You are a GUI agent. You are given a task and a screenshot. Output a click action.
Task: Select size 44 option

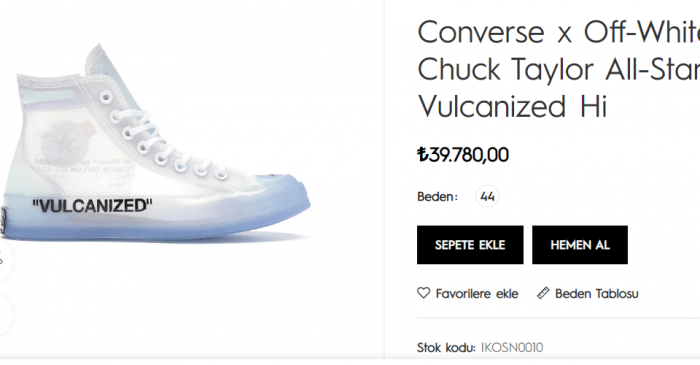coord(487,196)
